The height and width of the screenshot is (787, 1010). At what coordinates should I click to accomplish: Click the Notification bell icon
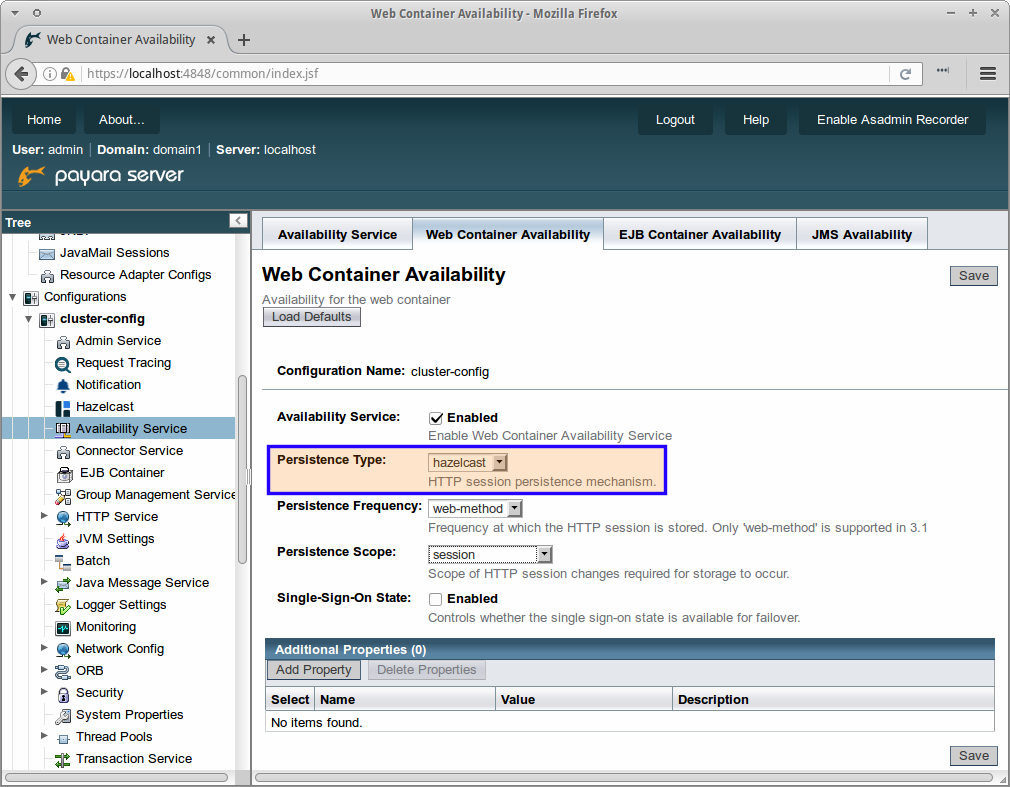[x=63, y=385]
